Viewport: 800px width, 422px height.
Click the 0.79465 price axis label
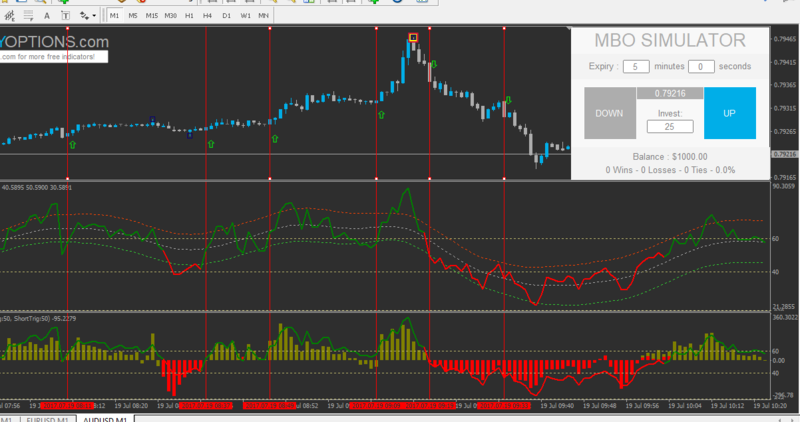point(785,39)
